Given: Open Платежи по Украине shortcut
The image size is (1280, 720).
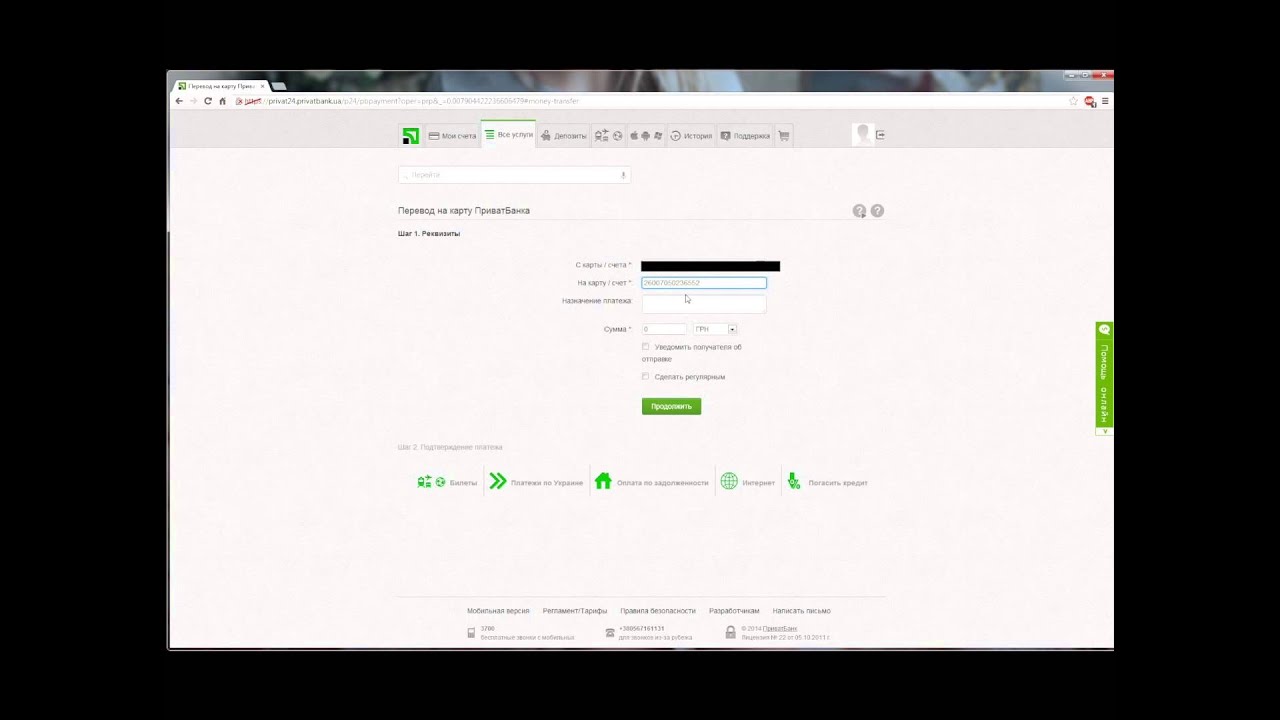Looking at the screenshot, I should click(536, 482).
